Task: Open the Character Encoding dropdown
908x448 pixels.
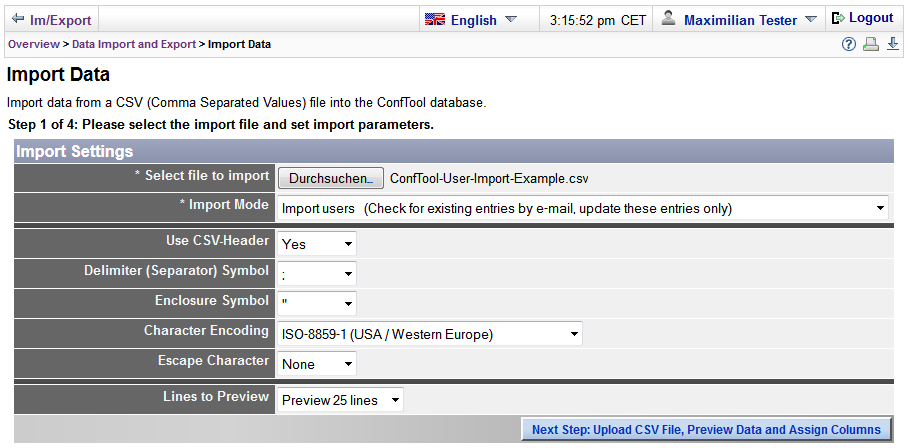Action: [430, 334]
